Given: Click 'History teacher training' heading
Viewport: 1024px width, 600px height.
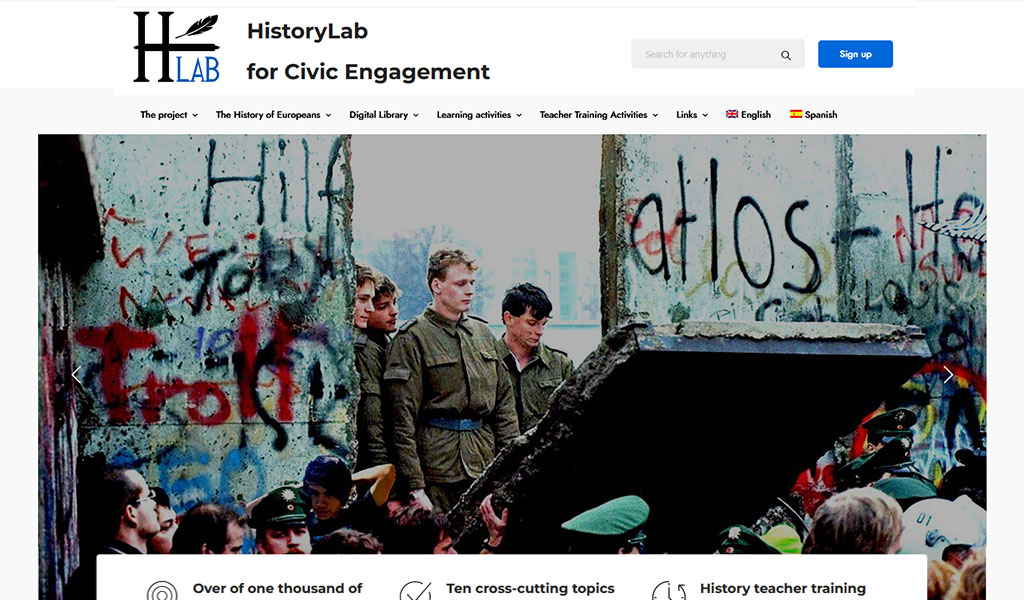Looking at the screenshot, I should click(782, 588).
